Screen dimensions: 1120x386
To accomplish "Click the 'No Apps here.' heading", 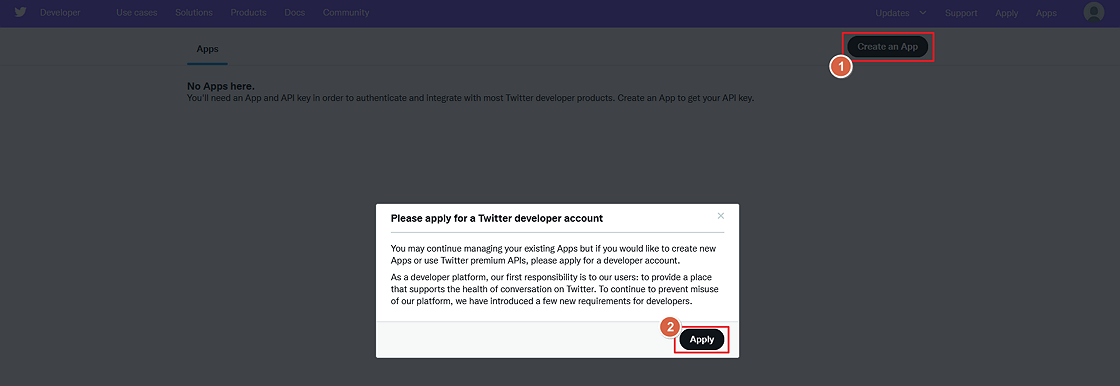I will pyautogui.click(x=221, y=86).
